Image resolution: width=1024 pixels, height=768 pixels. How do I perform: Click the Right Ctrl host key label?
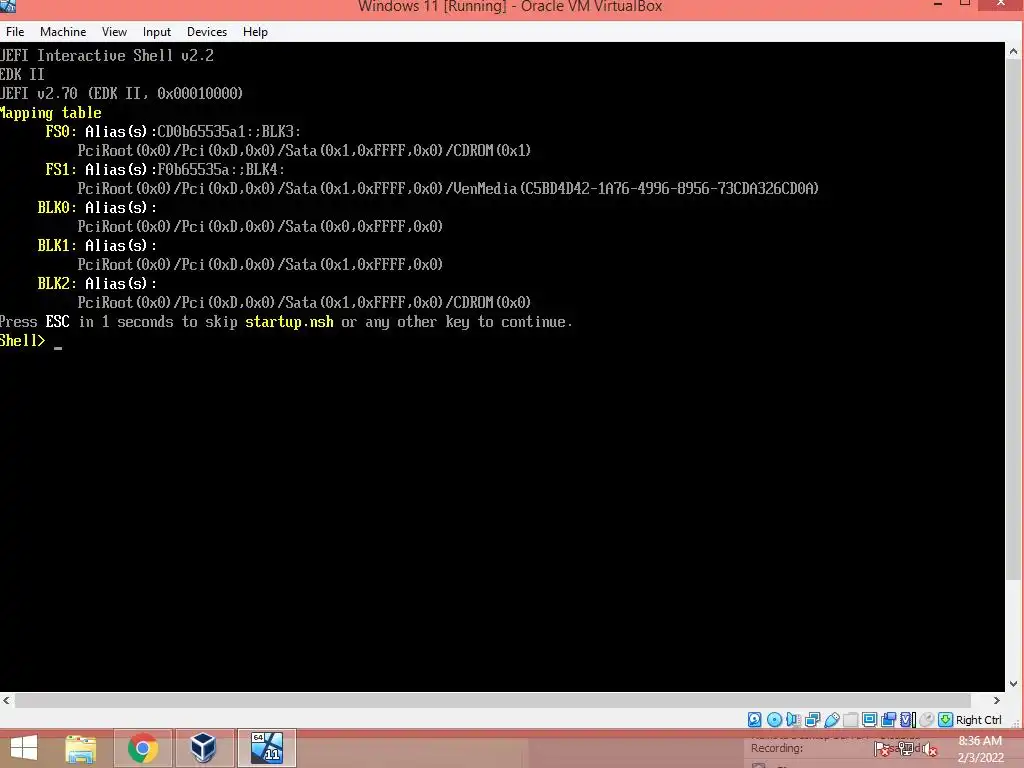(978, 720)
